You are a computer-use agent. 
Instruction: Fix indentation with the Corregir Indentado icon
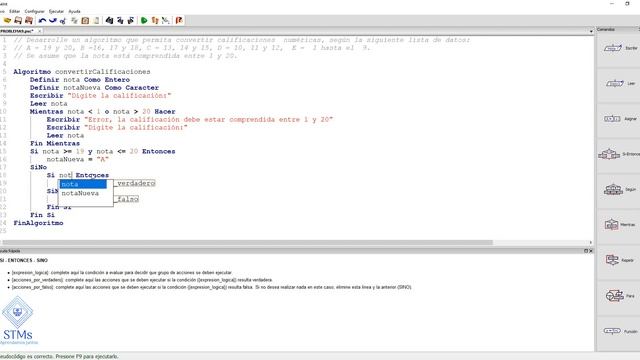pyautogui.click(x=96, y=20)
